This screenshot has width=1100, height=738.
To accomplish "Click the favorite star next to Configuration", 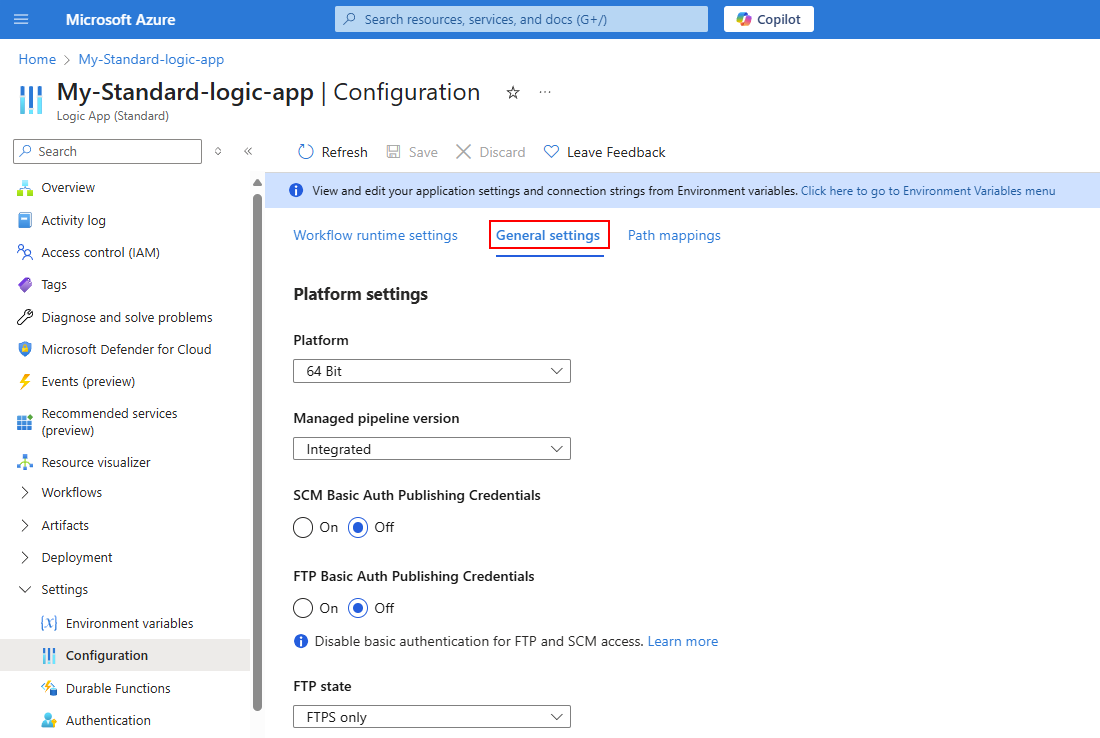I will [512, 92].
